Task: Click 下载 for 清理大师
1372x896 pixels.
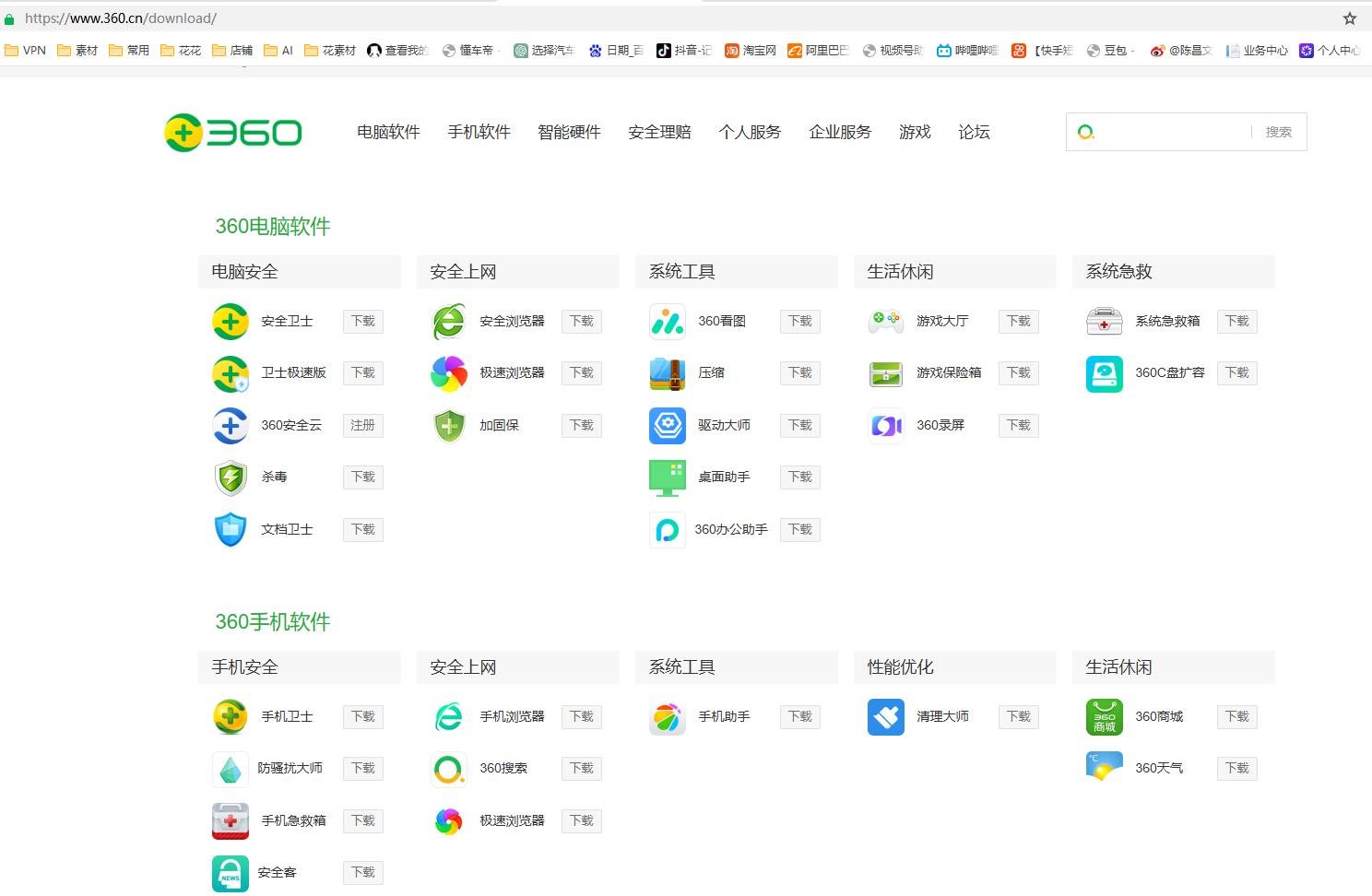Action: 1019,716
